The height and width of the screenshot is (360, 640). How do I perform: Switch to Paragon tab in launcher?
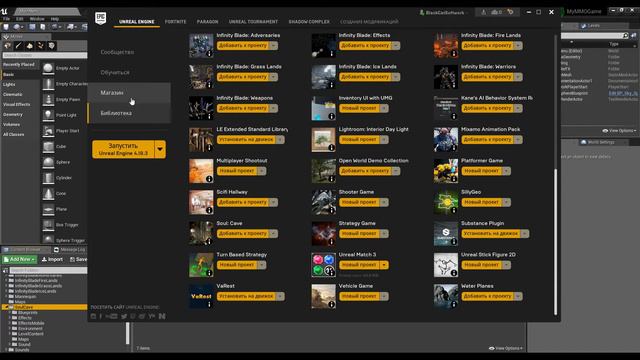207,22
